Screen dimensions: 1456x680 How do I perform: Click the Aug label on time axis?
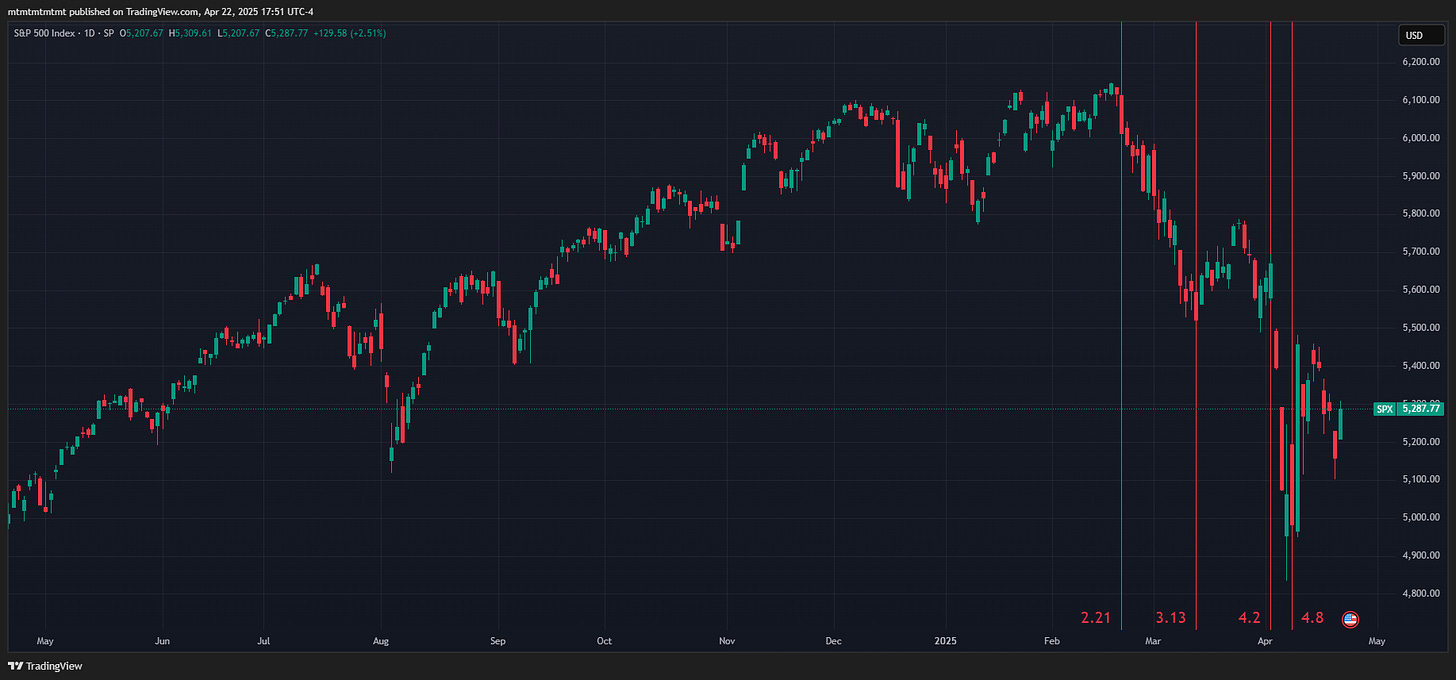point(381,639)
